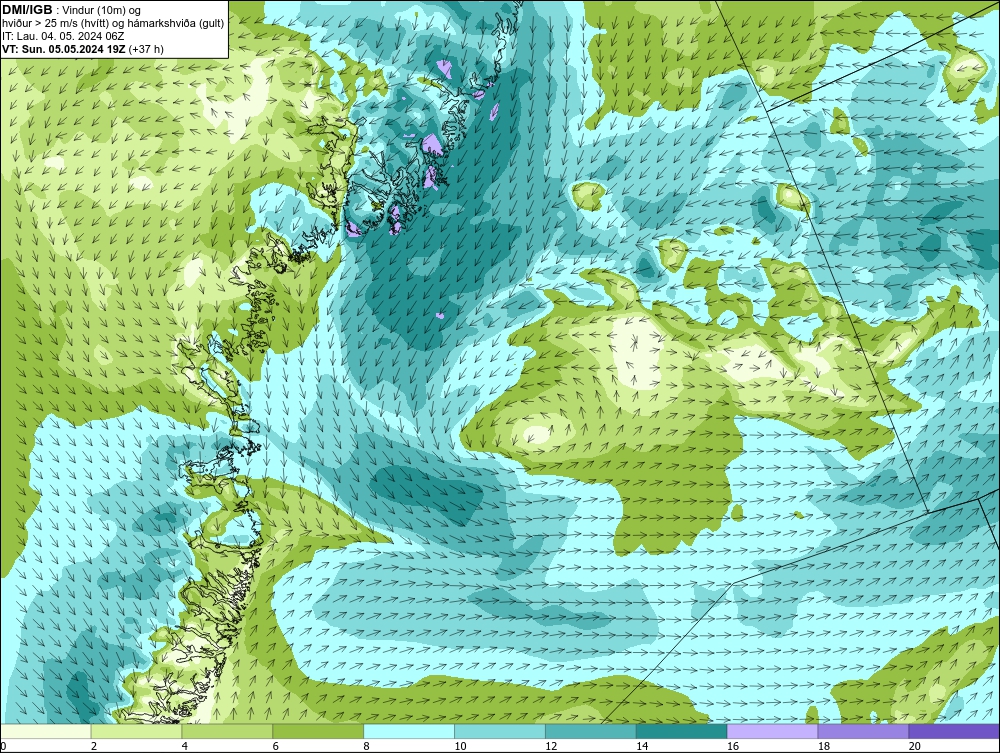Click the 2–4 m/s legend color swatch
Image resolution: width=1000 pixels, height=753 pixels.
tap(136, 731)
